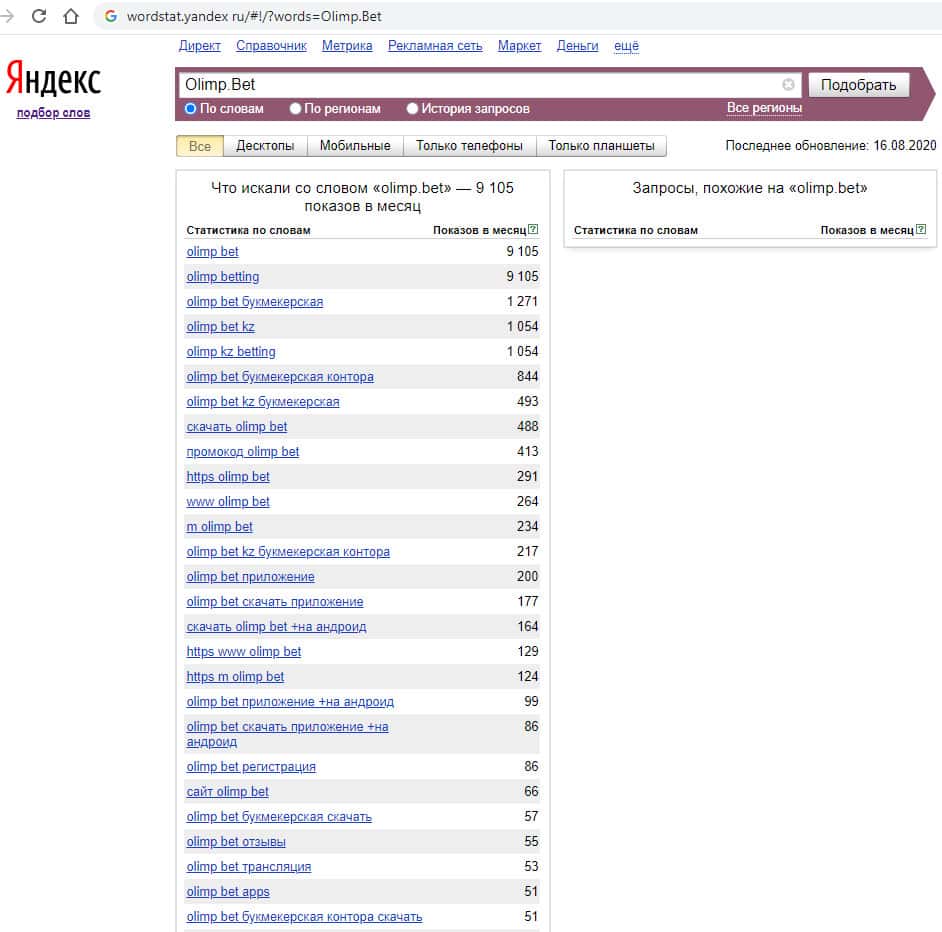Open olimp bet букмекерская скачать query

[279, 817]
